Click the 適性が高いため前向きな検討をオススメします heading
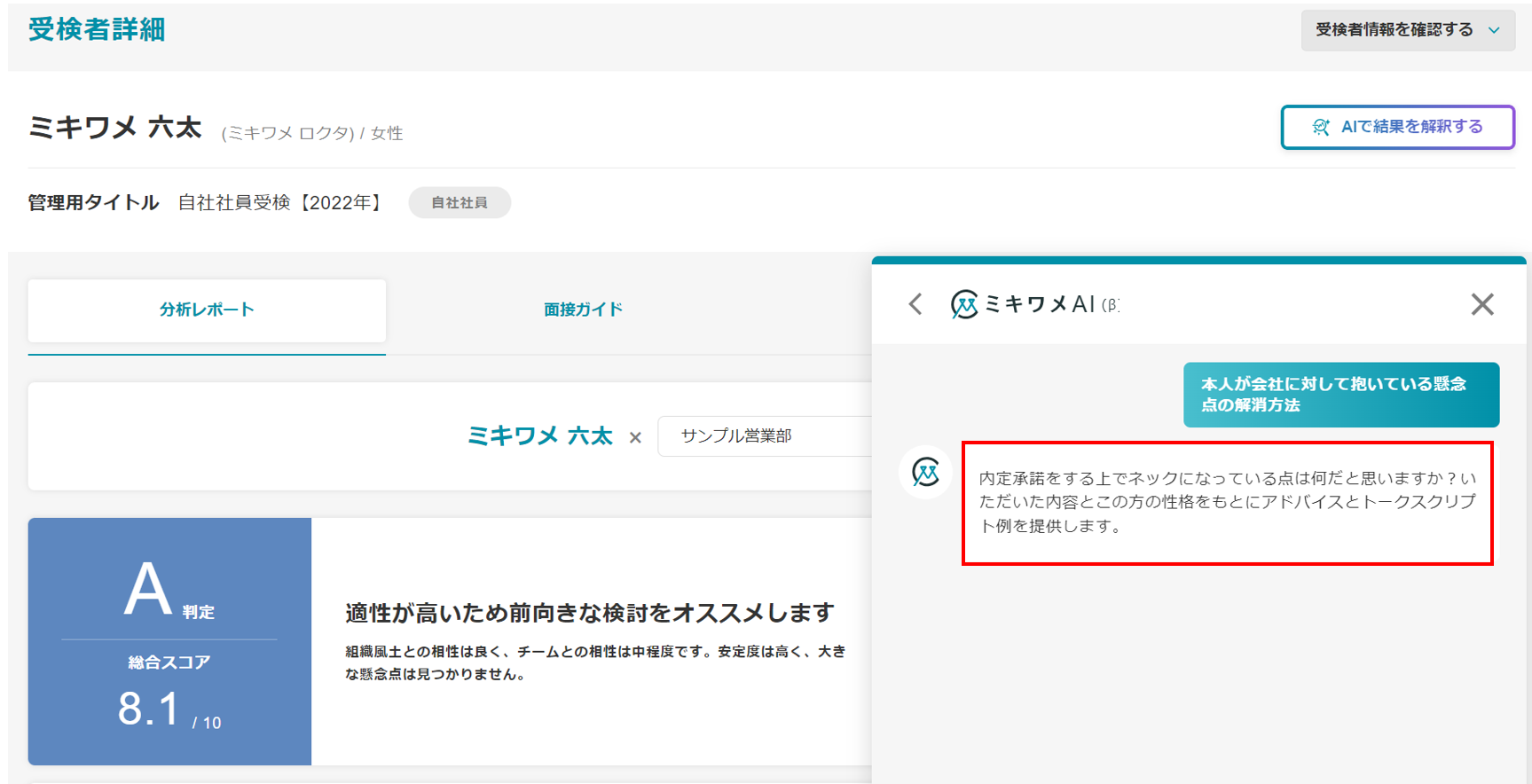This screenshot has height=784, width=1532. click(589, 613)
